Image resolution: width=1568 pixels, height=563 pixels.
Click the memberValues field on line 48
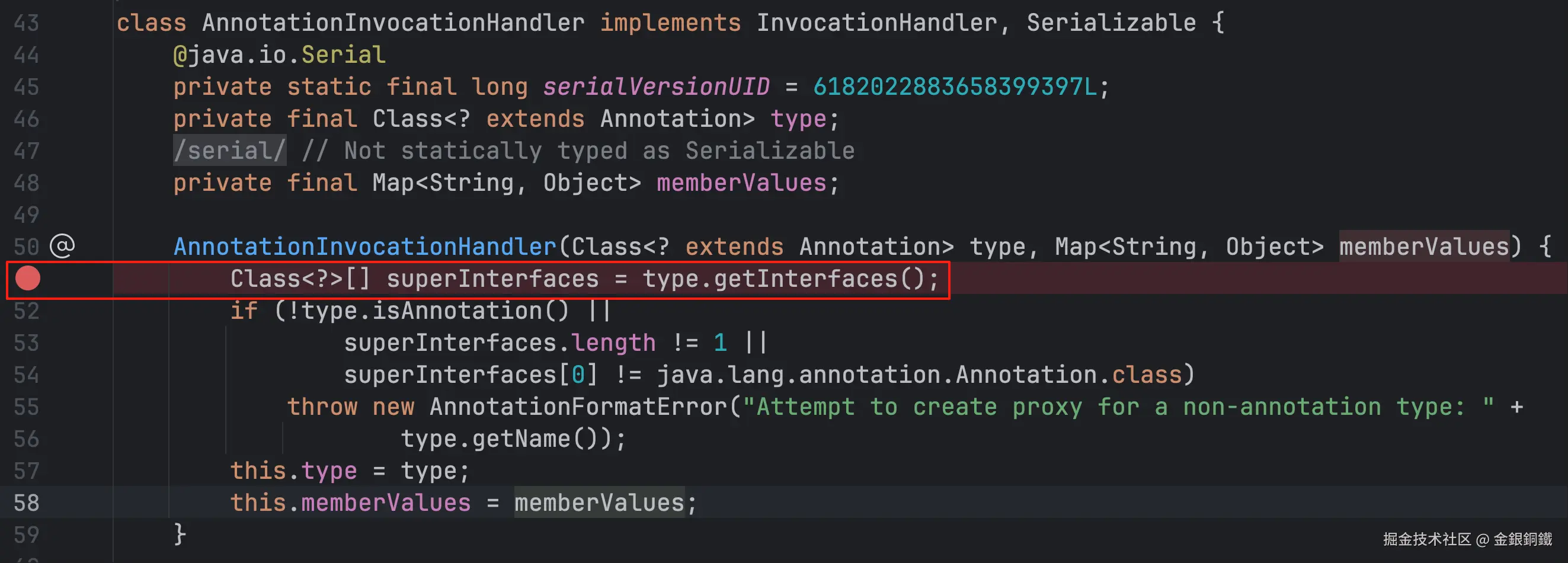click(x=741, y=183)
